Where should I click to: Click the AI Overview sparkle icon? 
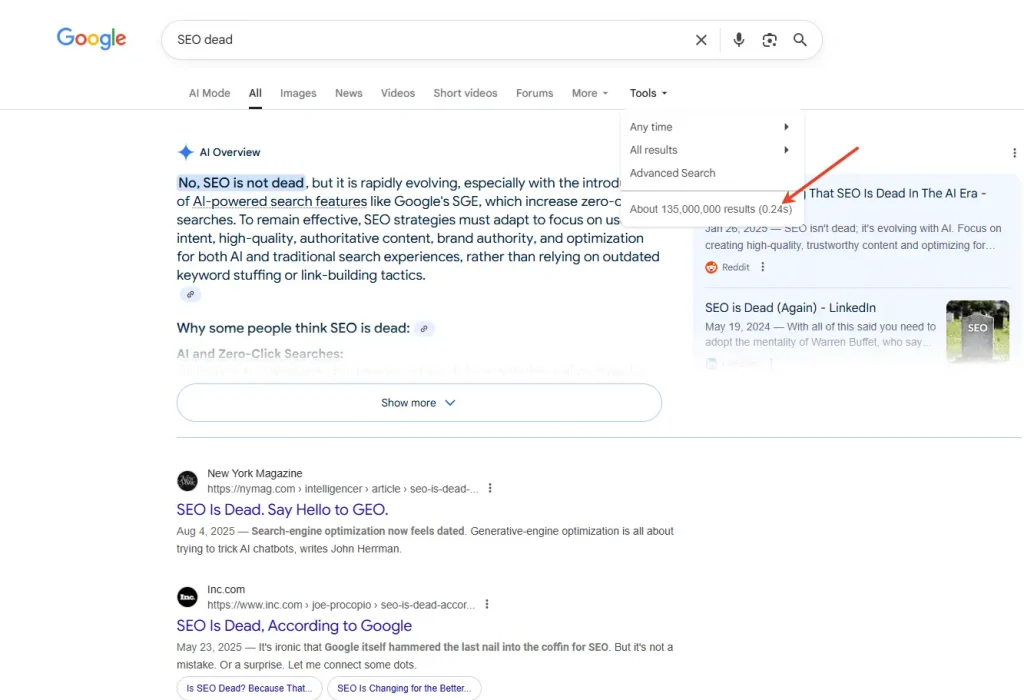pos(185,152)
